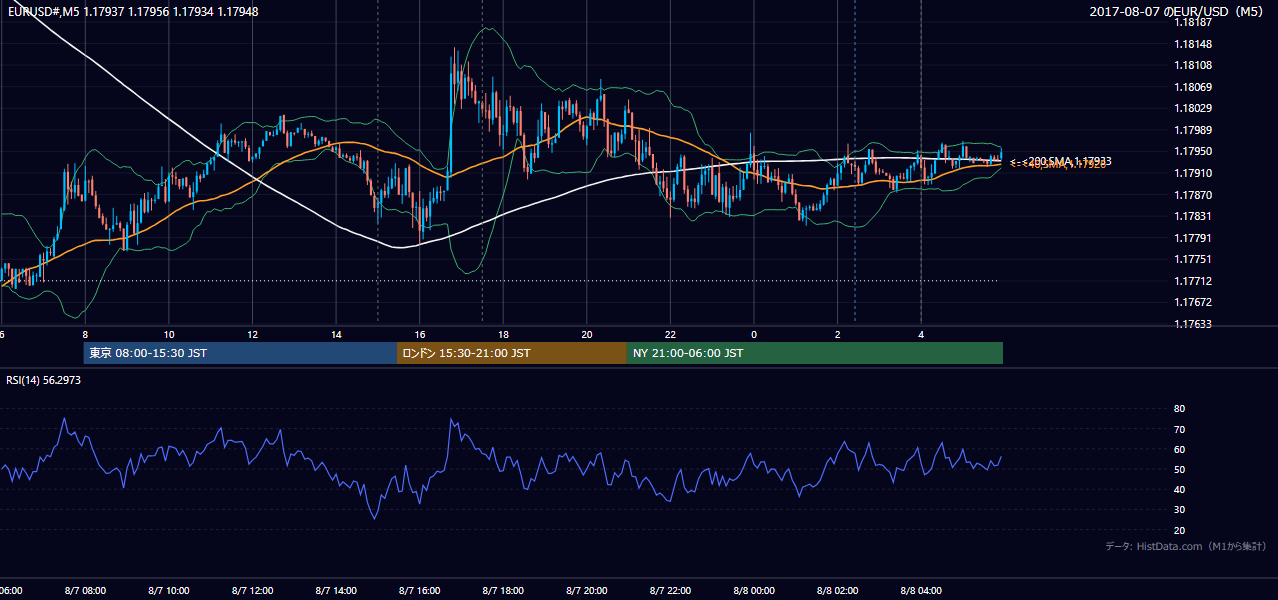This screenshot has height=600, width=1278.
Task: Click price axis value 1.18148
Action: (x=1192, y=44)
